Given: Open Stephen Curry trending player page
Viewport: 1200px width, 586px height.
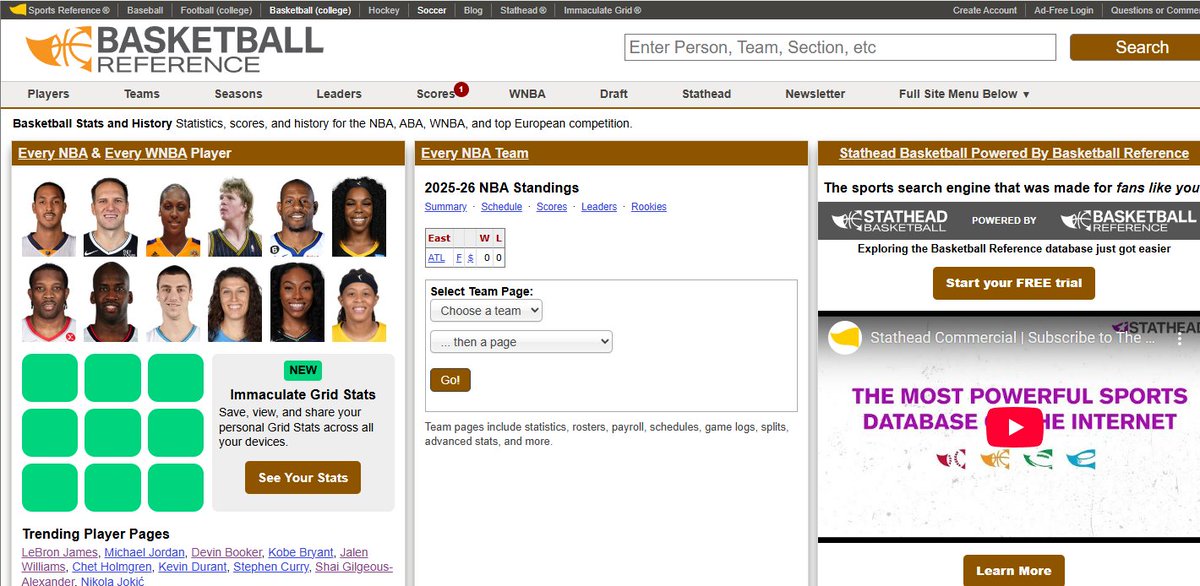Looking at the screenshot, I should (271, 568).
